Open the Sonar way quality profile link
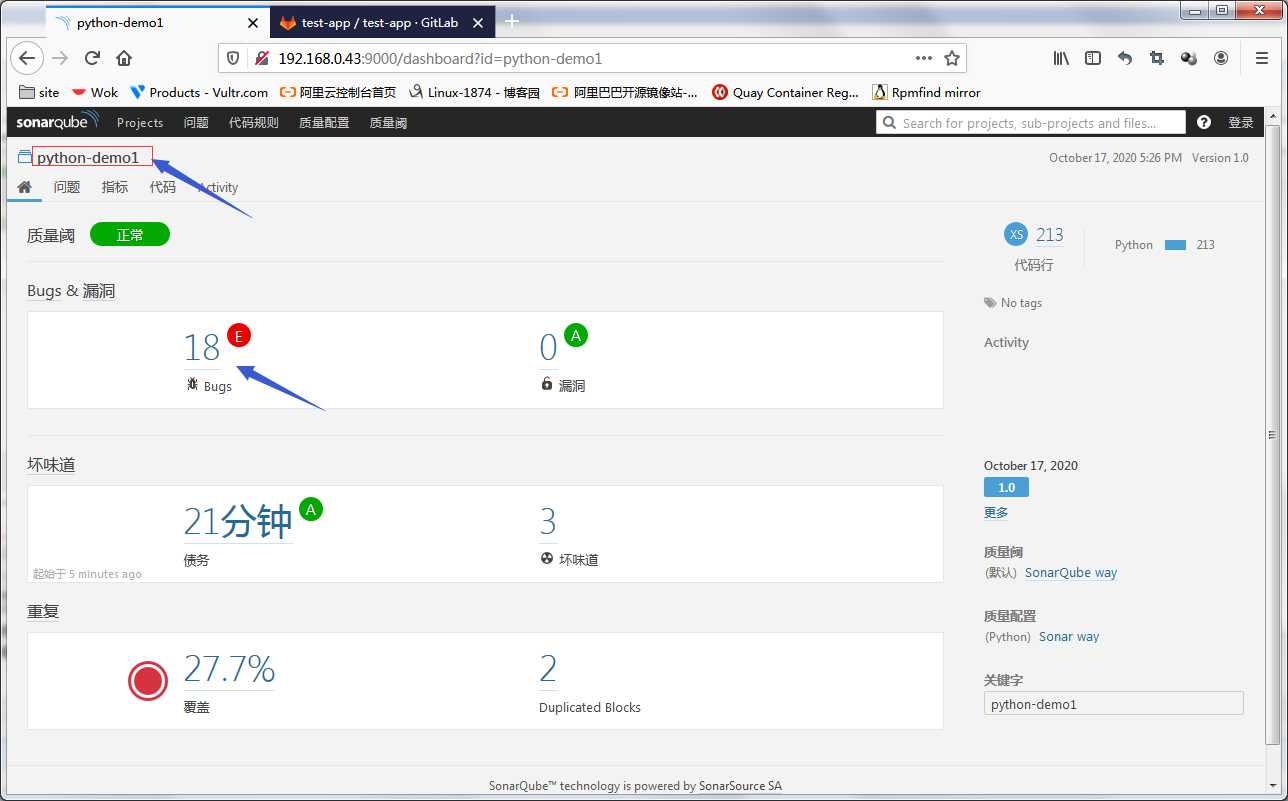This screenshot has width=1288, height=801. coord(1069,637)
